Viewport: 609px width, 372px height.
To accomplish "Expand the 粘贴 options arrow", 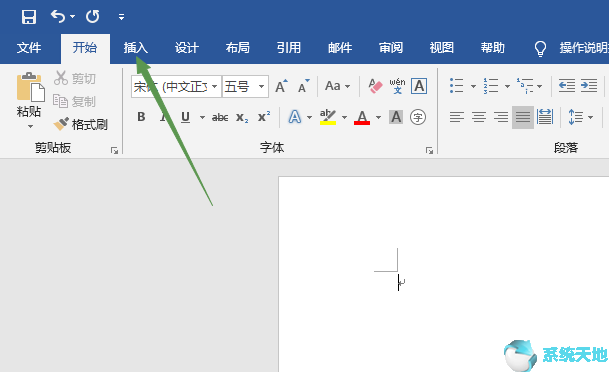I will 30,126.
